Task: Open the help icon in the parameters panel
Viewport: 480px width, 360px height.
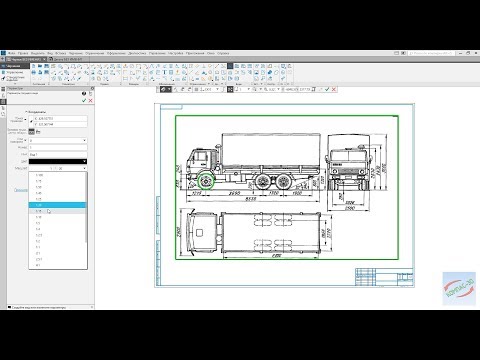Action: [x=84, y=94]
